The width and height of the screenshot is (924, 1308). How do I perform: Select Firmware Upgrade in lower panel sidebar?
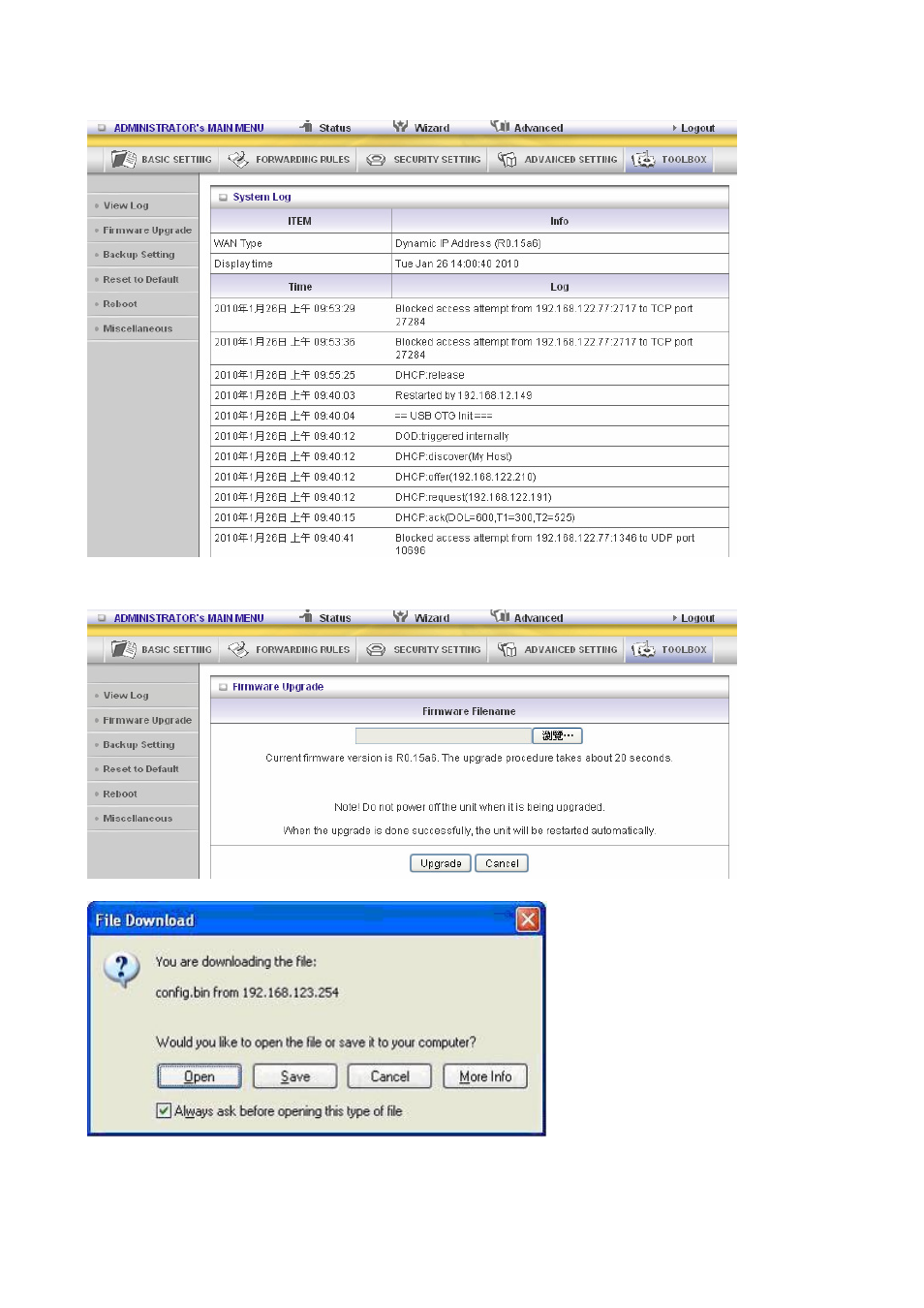147,720
